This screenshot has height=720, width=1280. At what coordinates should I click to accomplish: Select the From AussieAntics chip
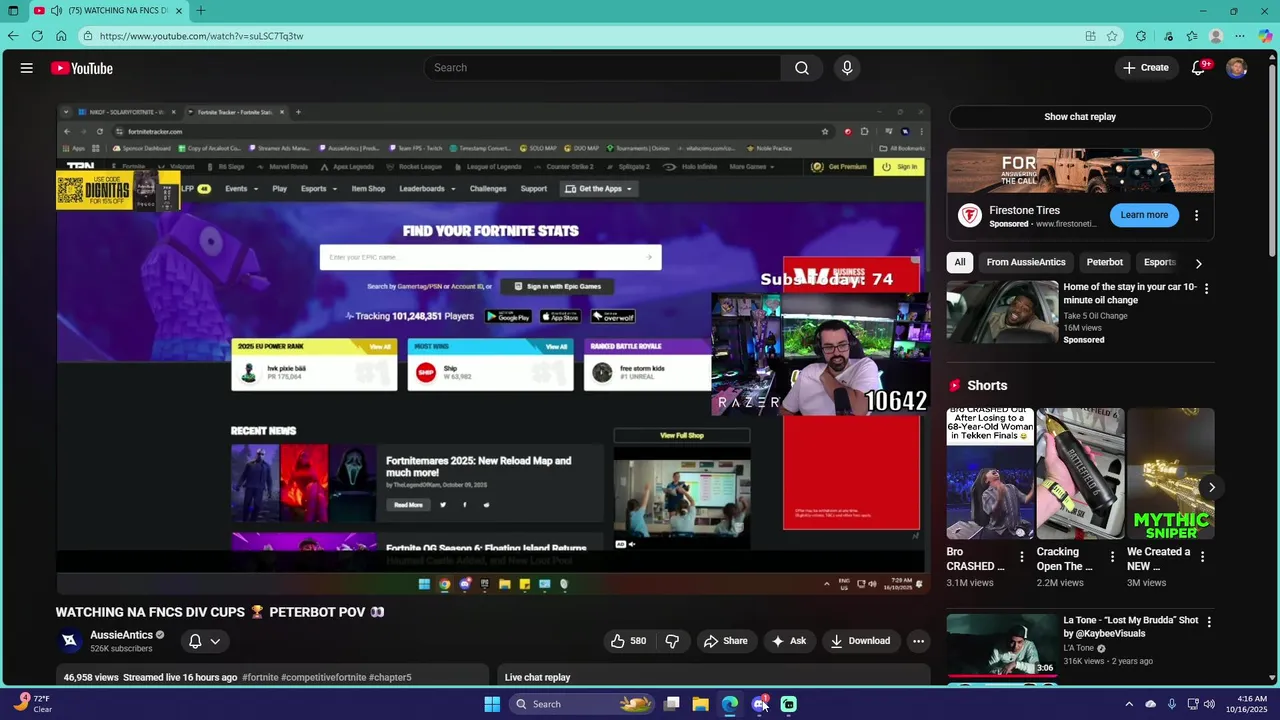tap(1026, 262)
